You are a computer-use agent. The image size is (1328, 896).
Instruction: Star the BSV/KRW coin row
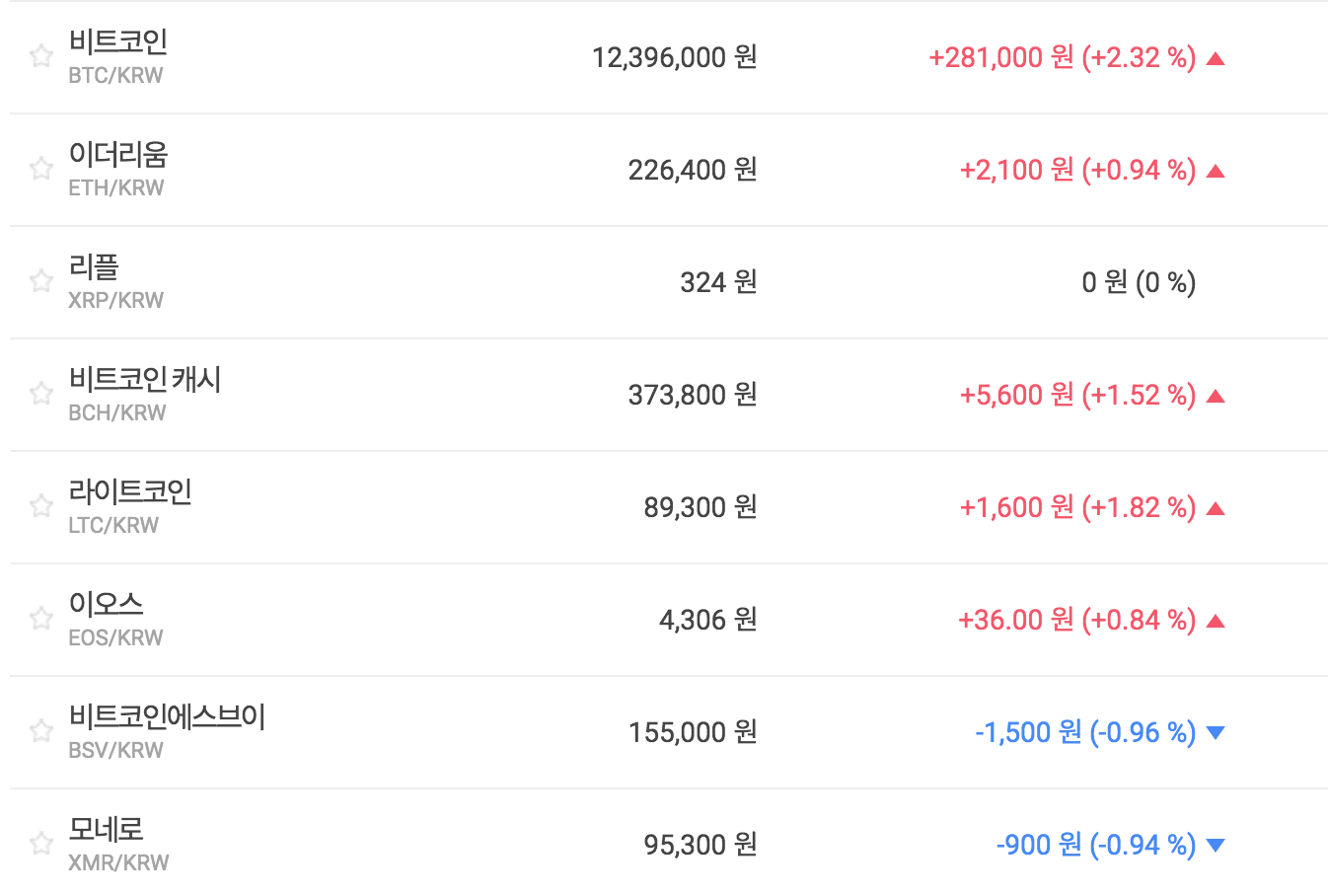pyautogui.click(x=40, y=731)
